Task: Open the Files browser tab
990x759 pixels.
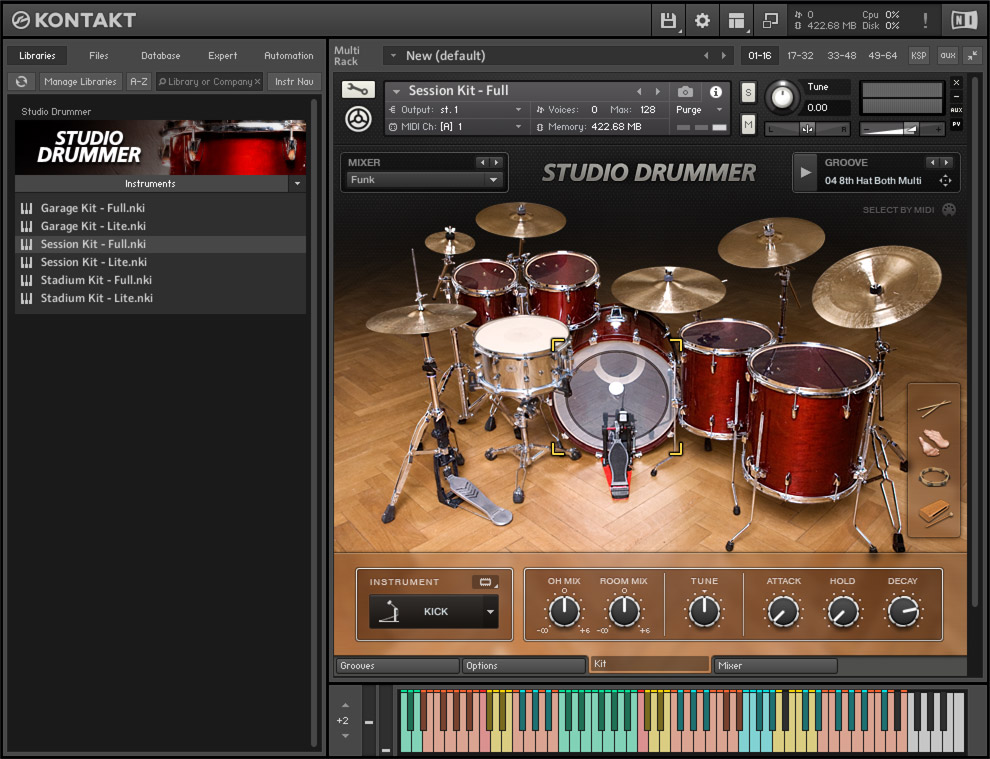Action: [x=99, y=56]
